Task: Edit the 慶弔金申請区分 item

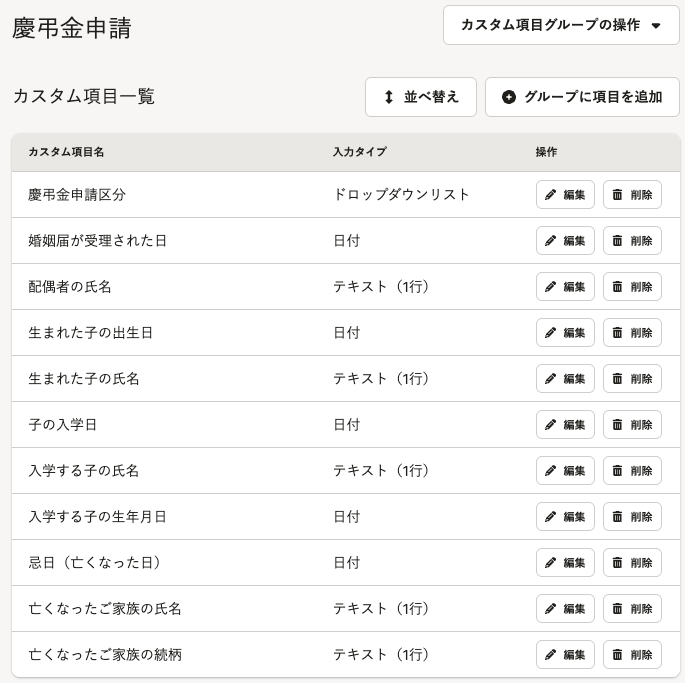Action: click(x=565, y=194)
